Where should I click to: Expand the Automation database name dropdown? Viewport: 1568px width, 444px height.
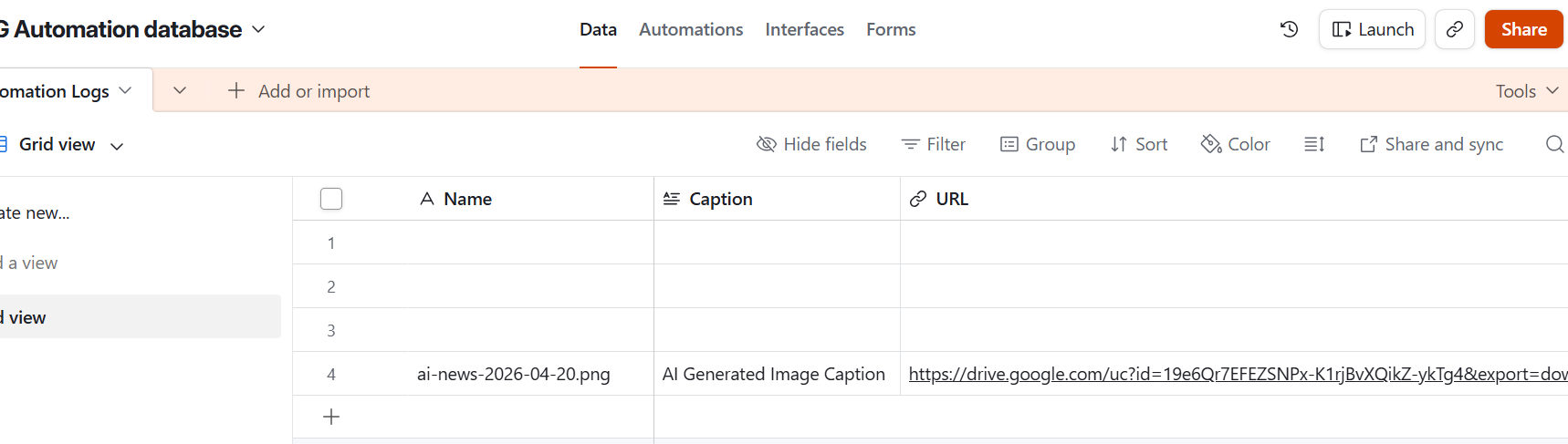point(258,29)
